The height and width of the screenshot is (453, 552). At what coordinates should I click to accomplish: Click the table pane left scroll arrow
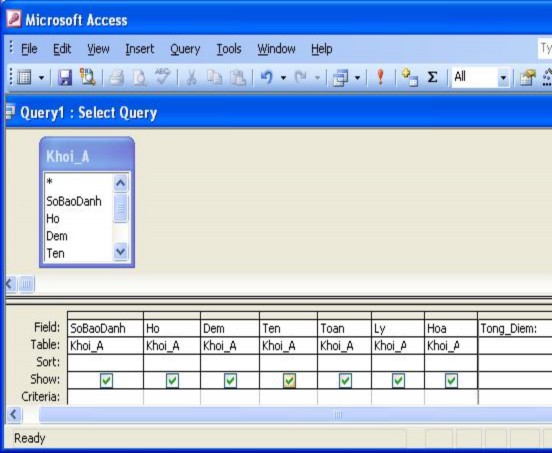(11, 284)
